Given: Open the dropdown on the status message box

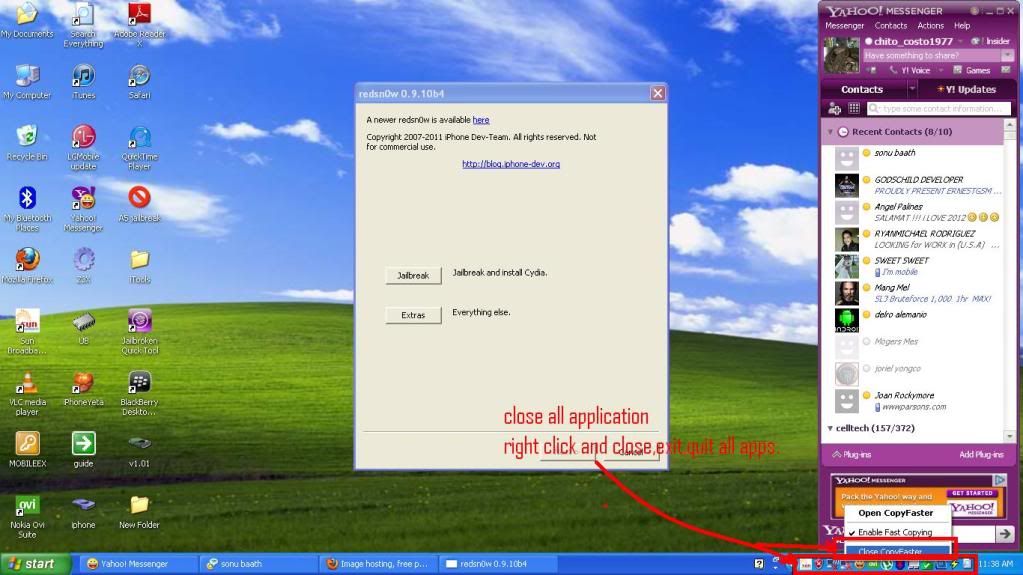Looking at the screenshot, I should (1007, 55).
